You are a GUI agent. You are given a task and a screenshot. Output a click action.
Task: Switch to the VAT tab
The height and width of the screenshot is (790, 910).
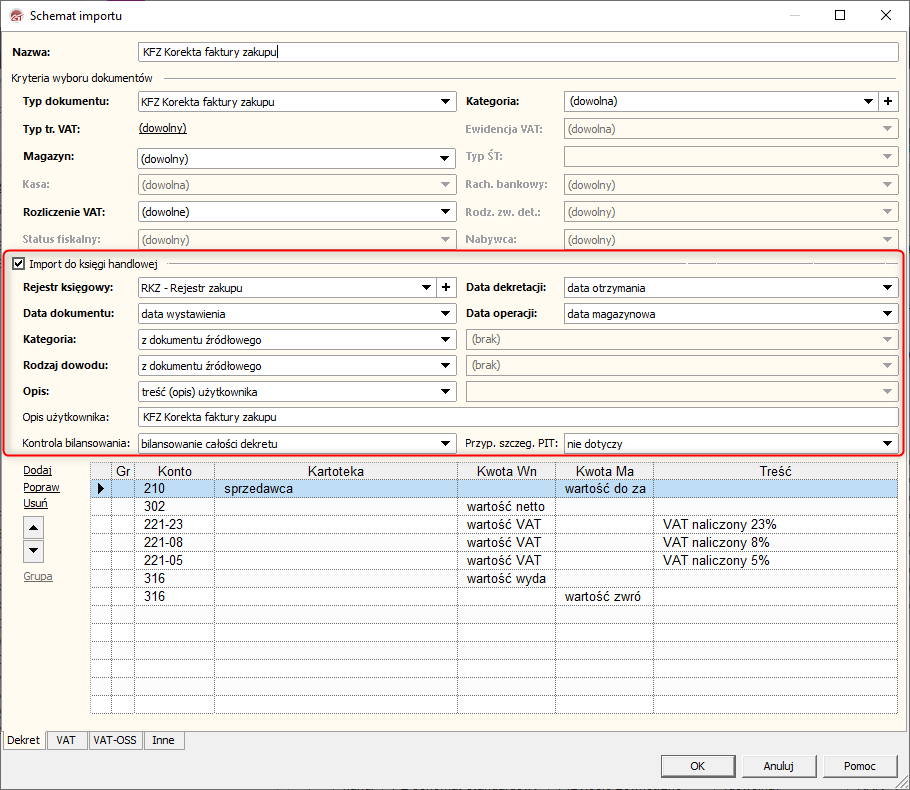66,740
